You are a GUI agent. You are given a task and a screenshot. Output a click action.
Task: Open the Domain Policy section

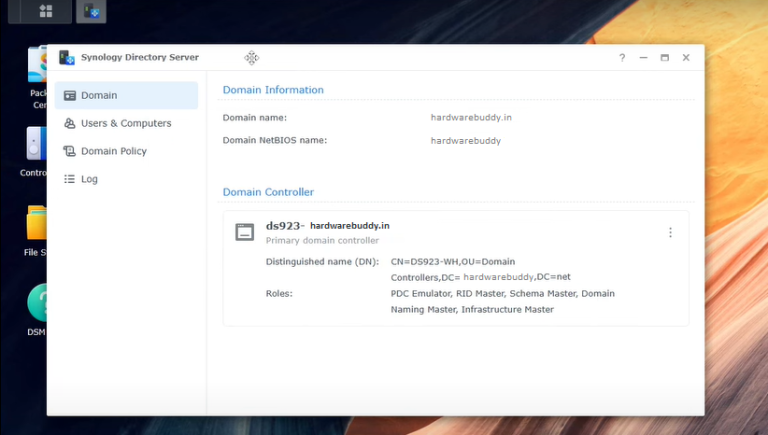[x=126, y=151]
